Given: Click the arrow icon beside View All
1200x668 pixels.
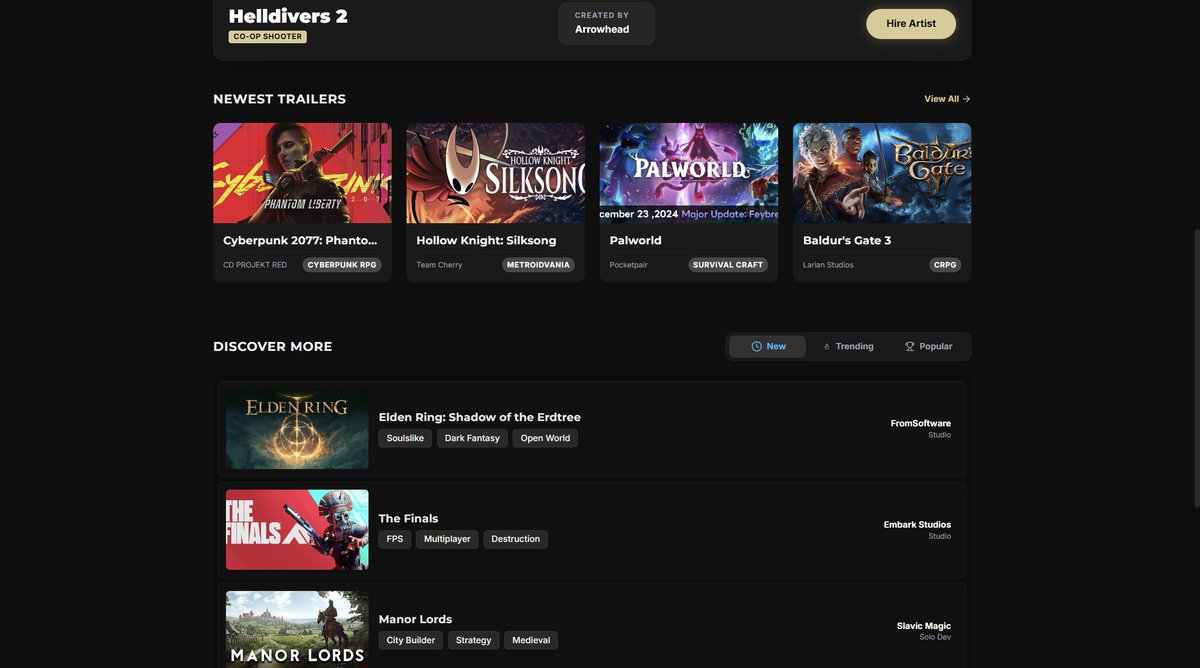Looking at the screenshot, I should coord(966,99).
